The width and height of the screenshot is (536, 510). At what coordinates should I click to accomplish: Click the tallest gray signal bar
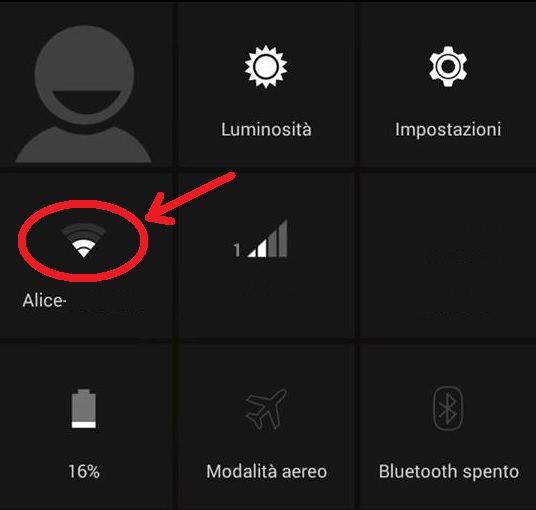[283, 238]
